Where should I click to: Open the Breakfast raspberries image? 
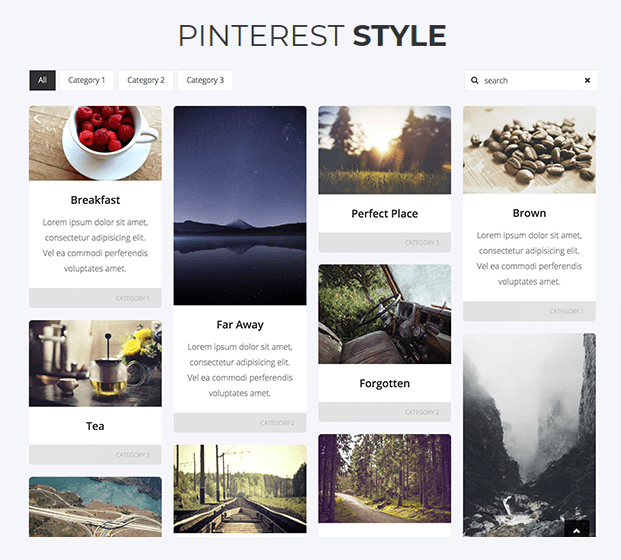click(95, 143)
